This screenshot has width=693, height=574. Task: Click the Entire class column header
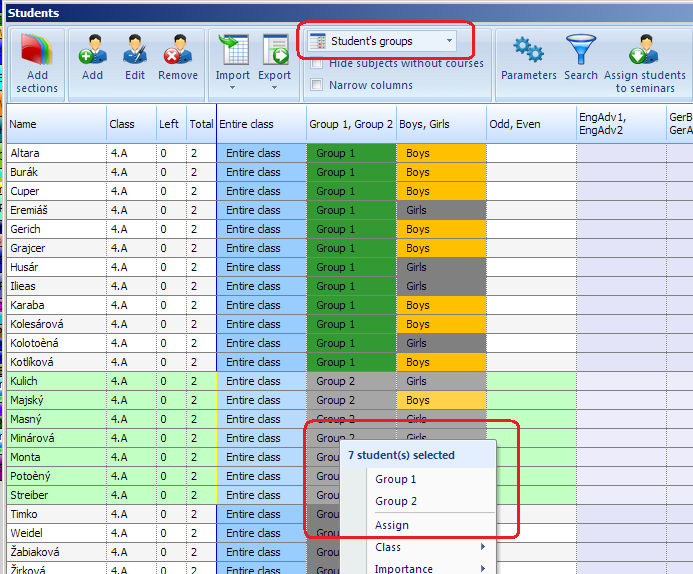(262, 124)
